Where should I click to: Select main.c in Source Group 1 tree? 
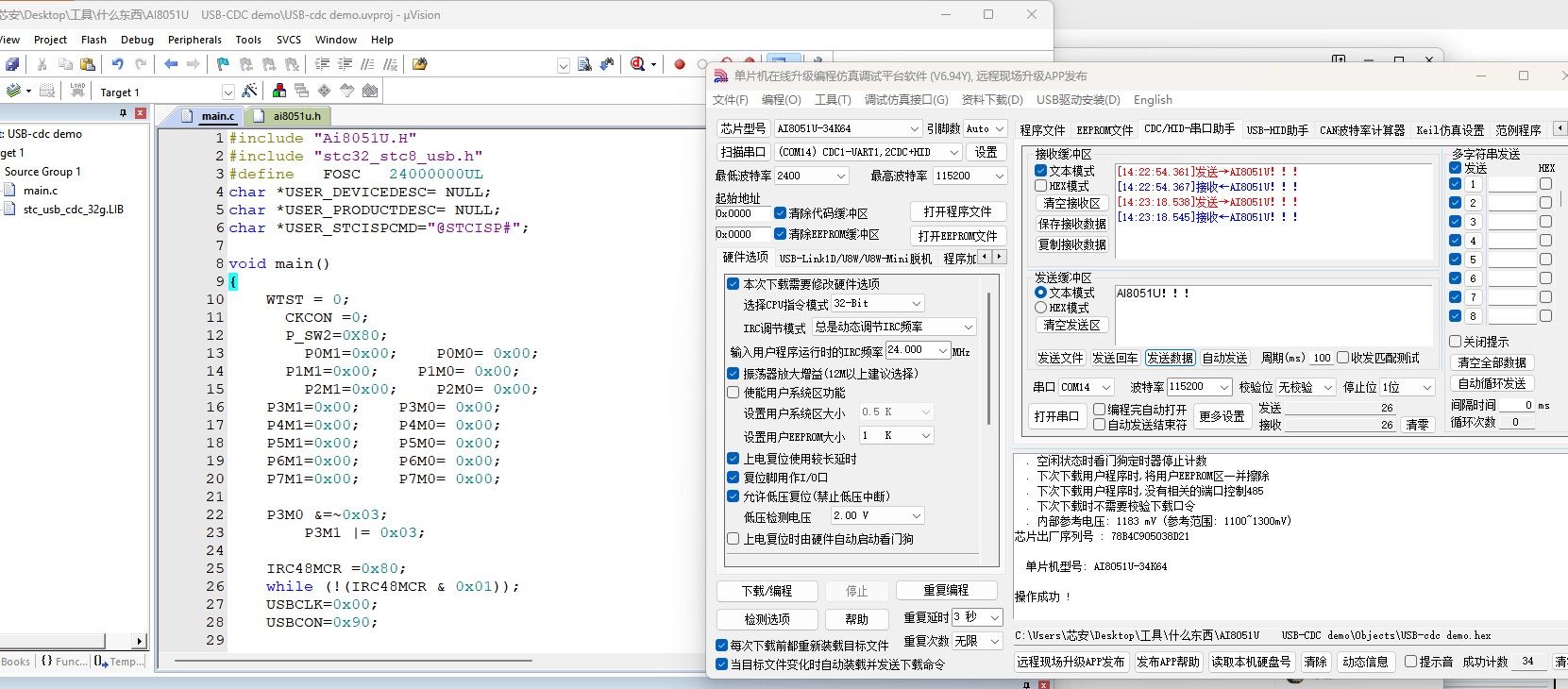(41, 191)
